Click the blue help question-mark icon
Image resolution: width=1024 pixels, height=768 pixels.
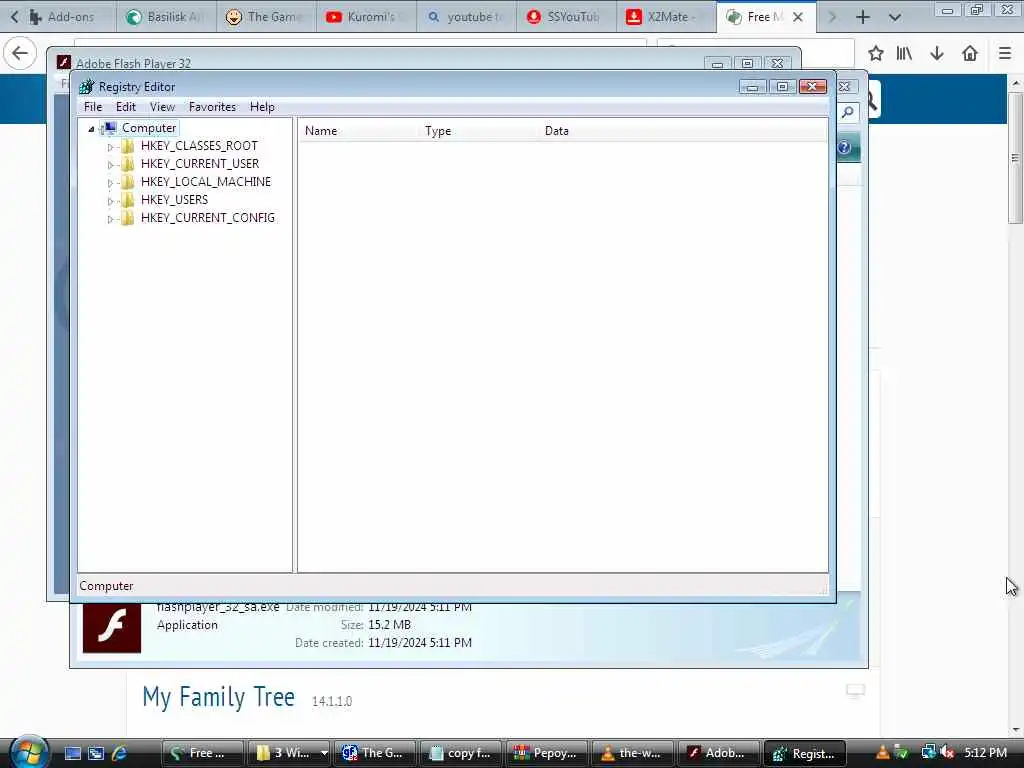[845, 148]
